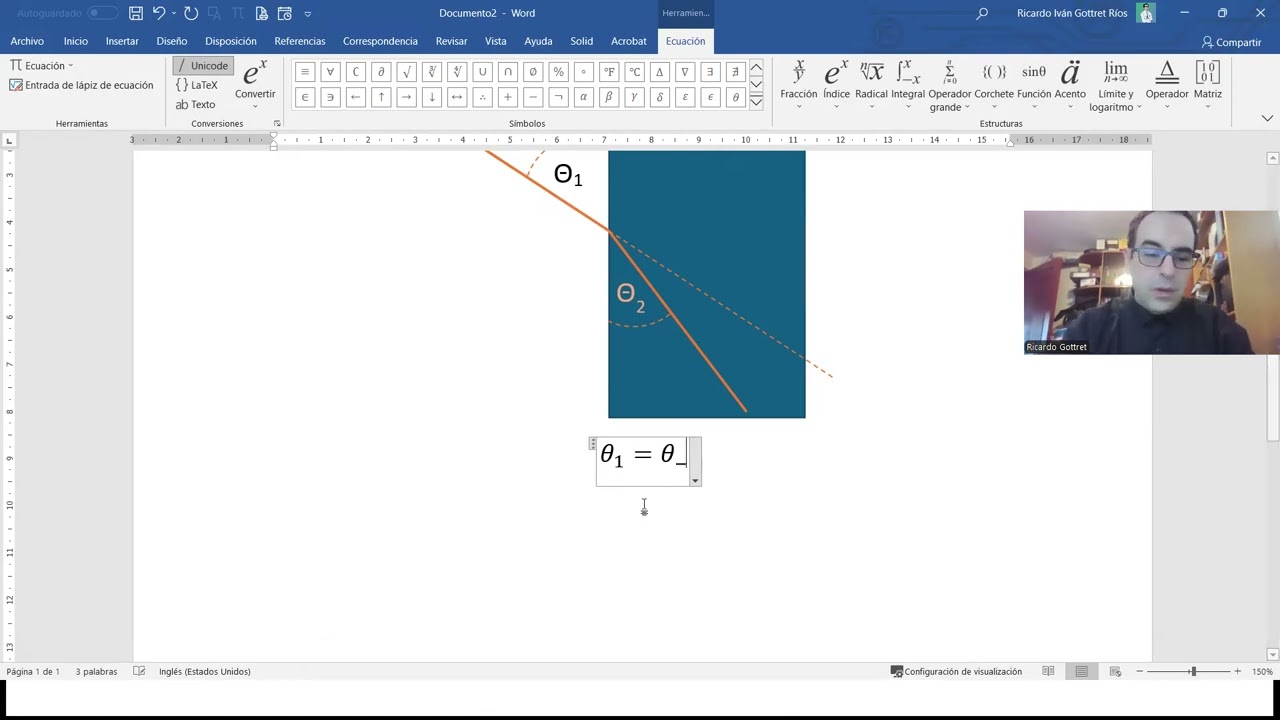Adjust the zoom slider handle
The width and height of the screenshot is (1280, 720).
tap(1192, 671)
